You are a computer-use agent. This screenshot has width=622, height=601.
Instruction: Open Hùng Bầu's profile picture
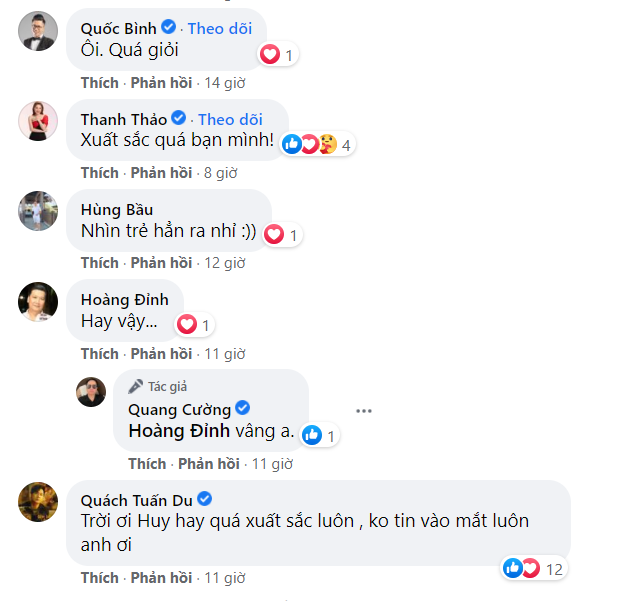pyautogui.click(x=38, y=211)
